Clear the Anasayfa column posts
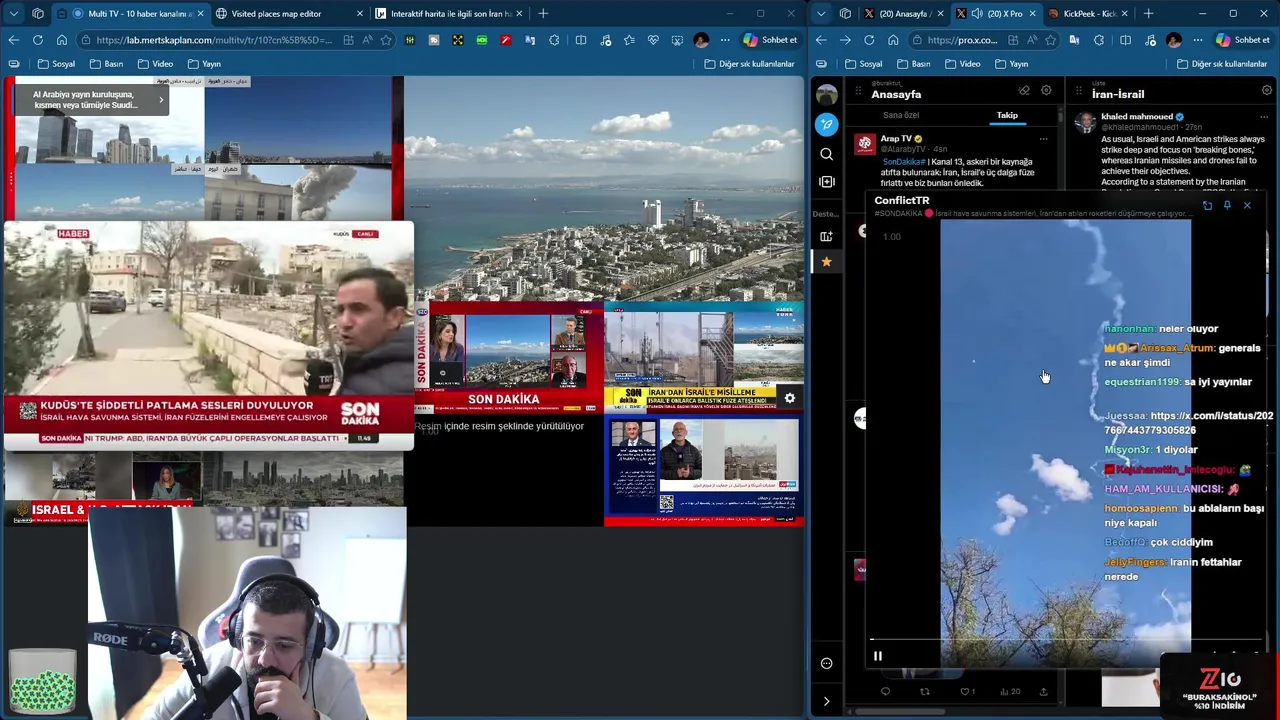Screen dimensions: 1280x720 click(x=1024, y=90)
